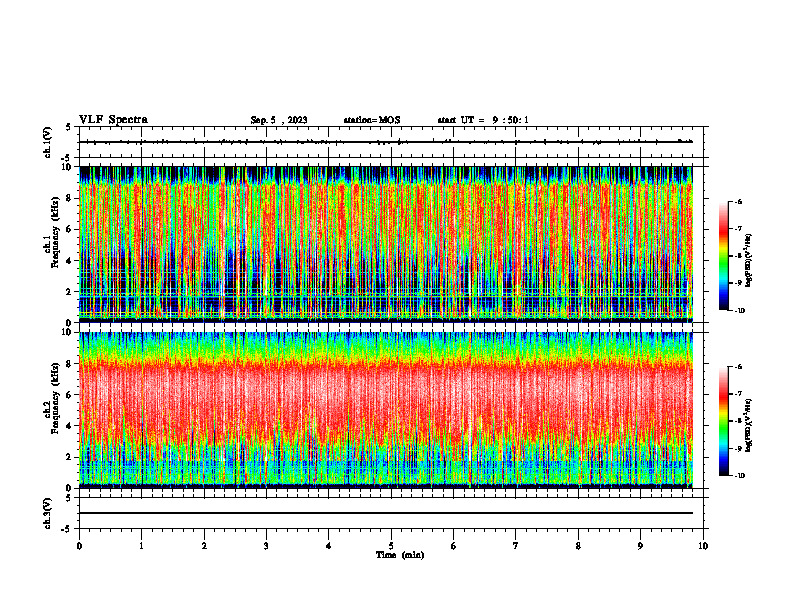Click the ch.2 "Frequency (kHz)" axis label

55,398
